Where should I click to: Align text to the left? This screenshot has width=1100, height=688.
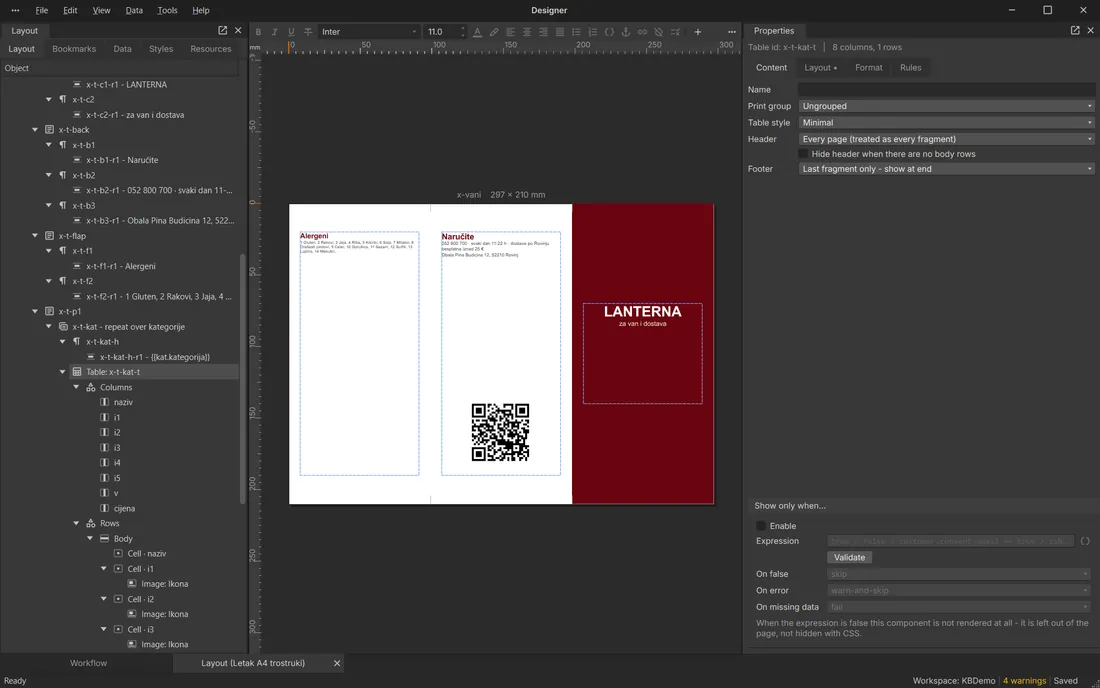pyautogui.click(x=510, y=32)
